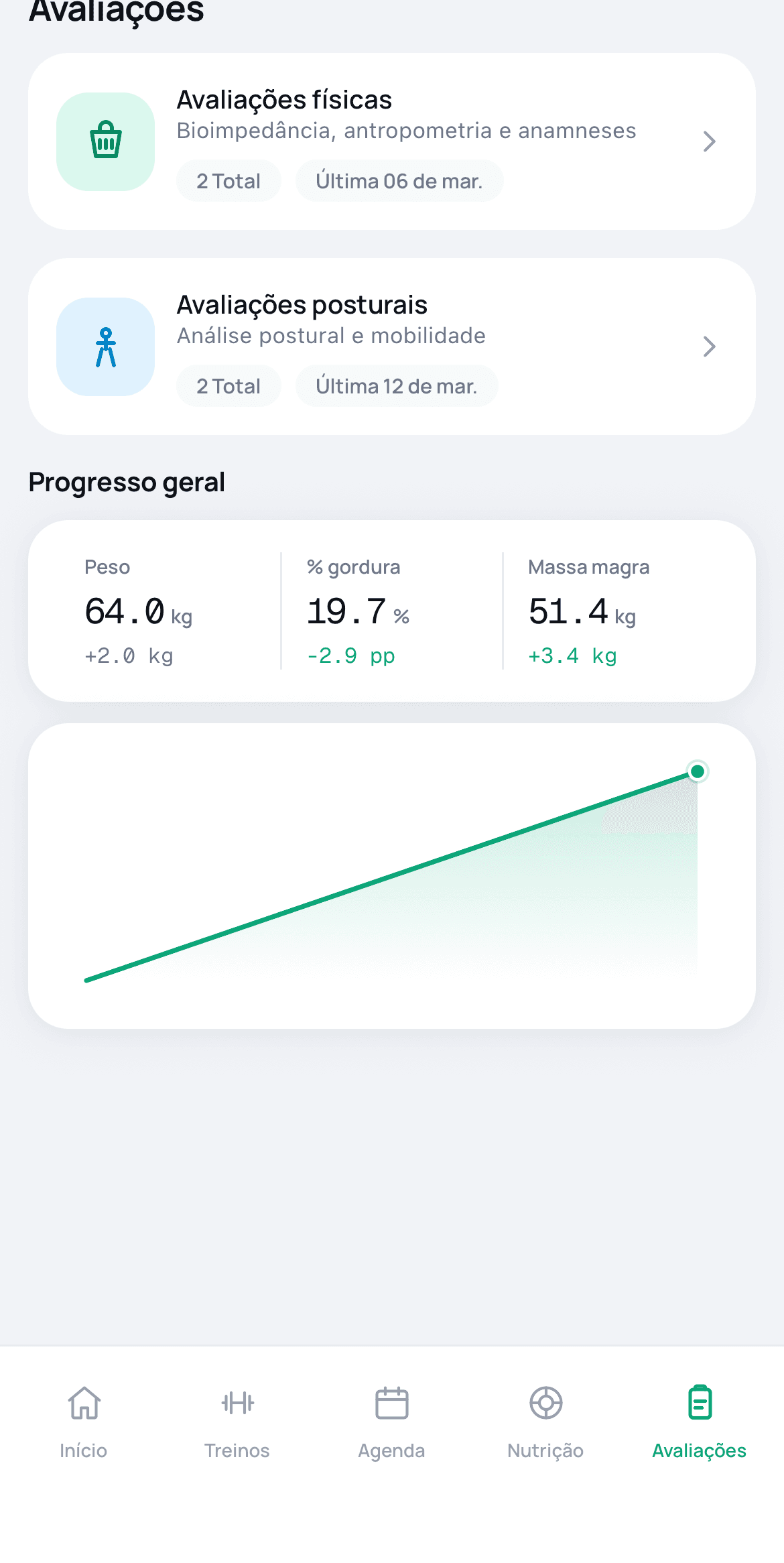The height and width of the screenshot is (1563, 784).
Task: Tap the 2 Total chip under posturais
Action: click(x=228, y=386)
